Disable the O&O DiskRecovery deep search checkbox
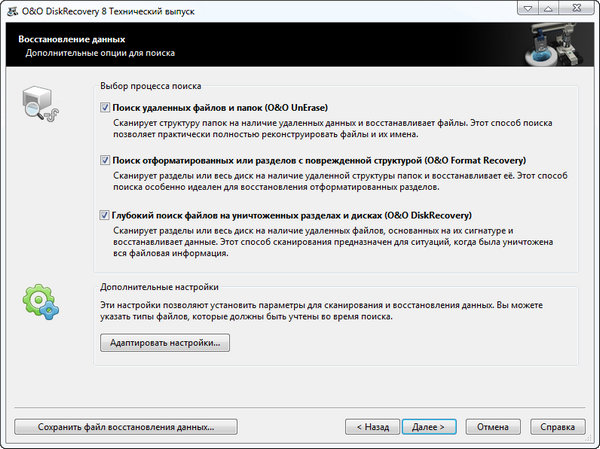Screen dimensions: 600x449 tap(105, 214)
